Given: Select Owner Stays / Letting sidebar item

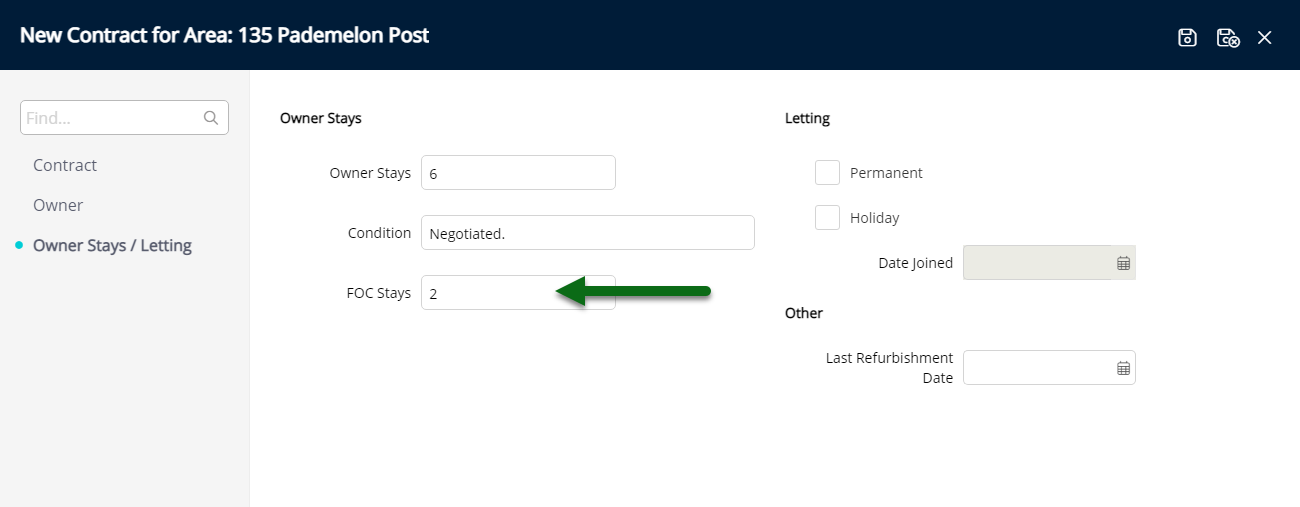Looking at the screenshot, I should pos(112,245).
